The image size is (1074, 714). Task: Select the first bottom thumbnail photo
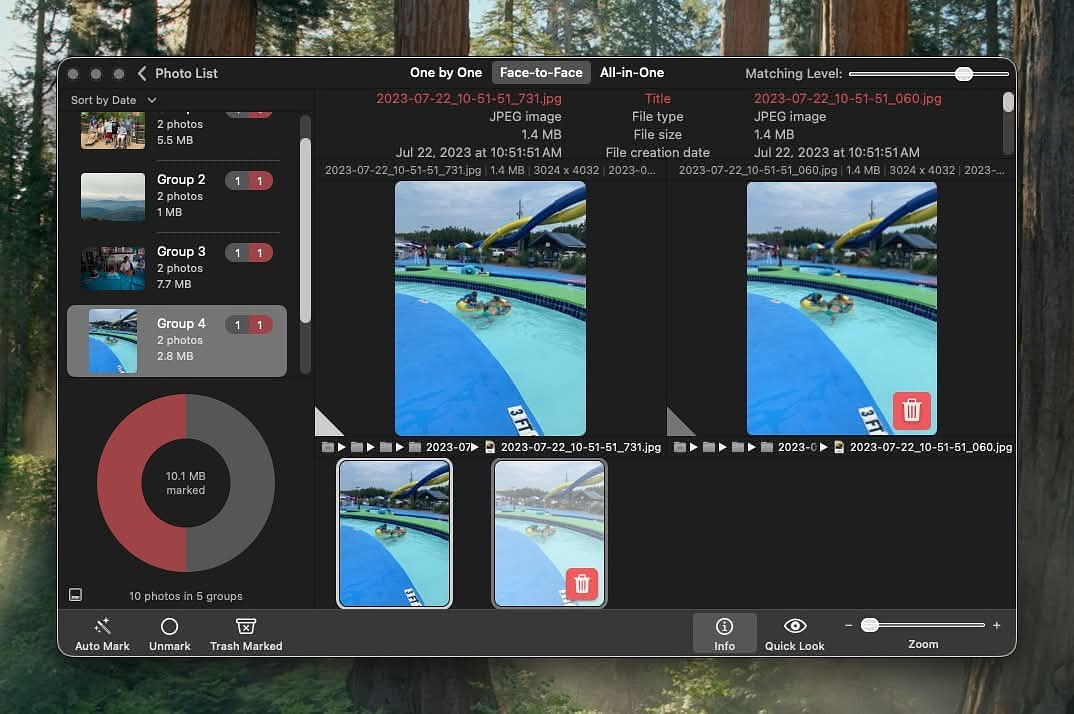[394, 533]
